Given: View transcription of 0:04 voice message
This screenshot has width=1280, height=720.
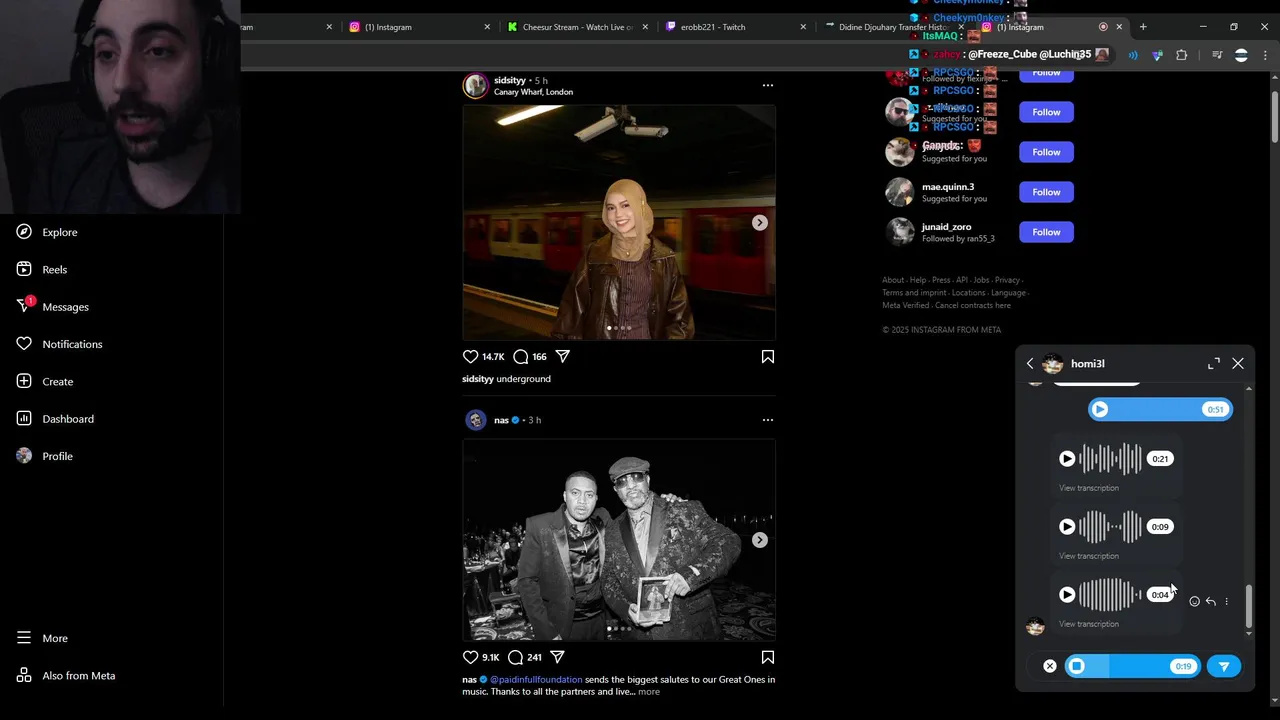Looking at the screenshot, I should tap(1089, 624).
